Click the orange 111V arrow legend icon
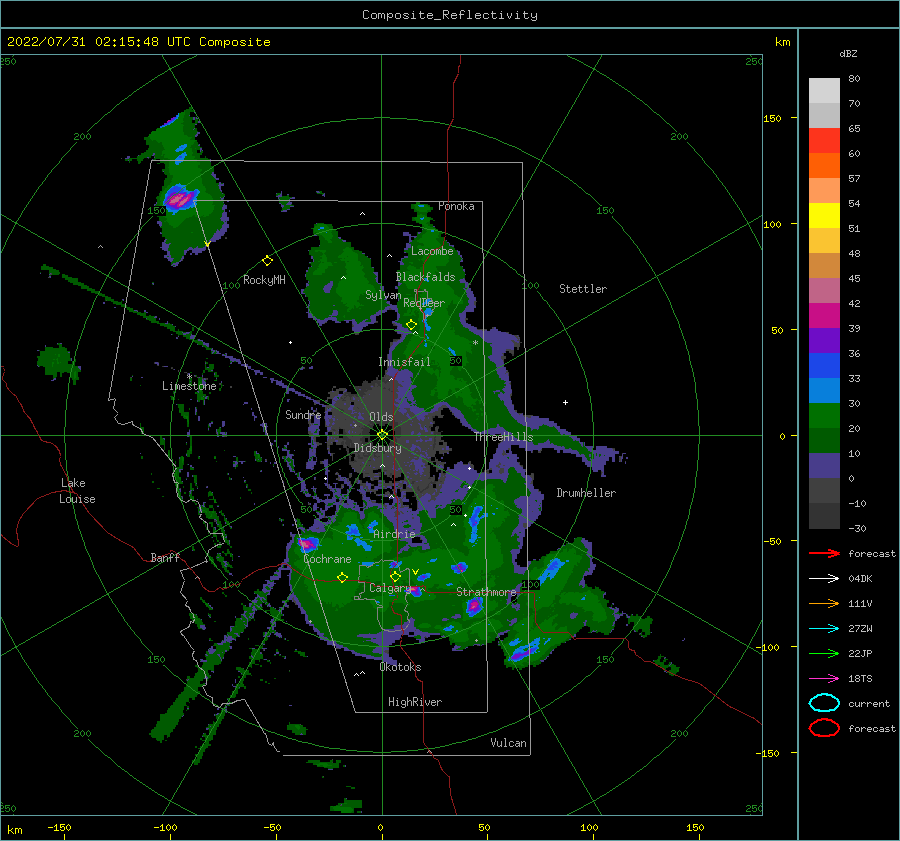900x841 pixels. [824, 603]
